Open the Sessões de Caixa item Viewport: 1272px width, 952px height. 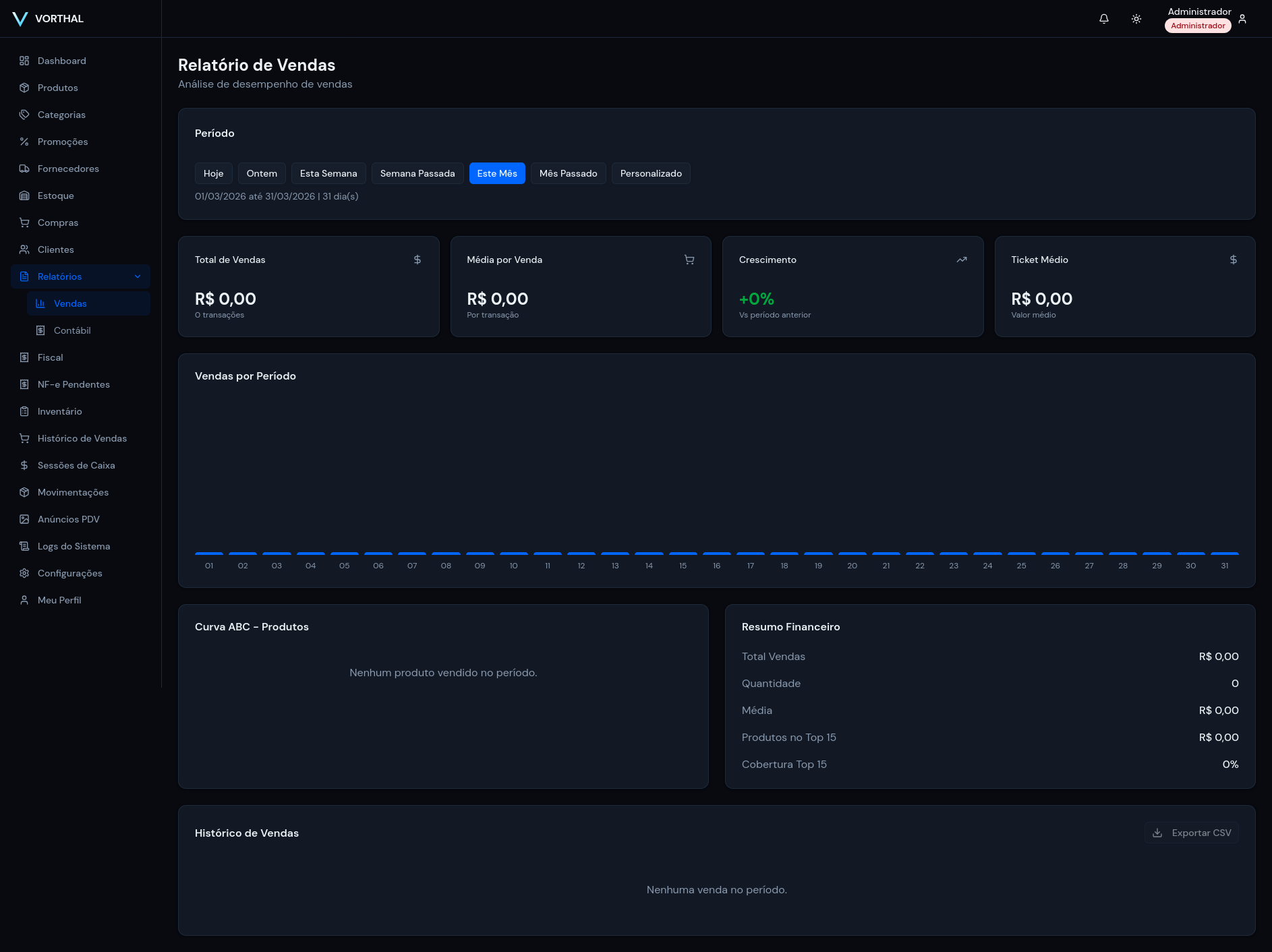(x=76, y=465)
